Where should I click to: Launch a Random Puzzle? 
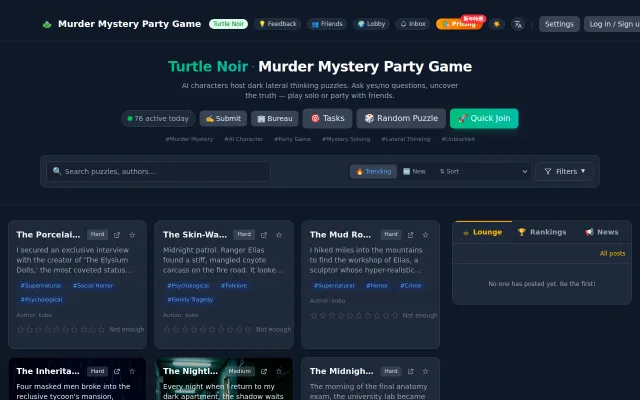point(401,118)
